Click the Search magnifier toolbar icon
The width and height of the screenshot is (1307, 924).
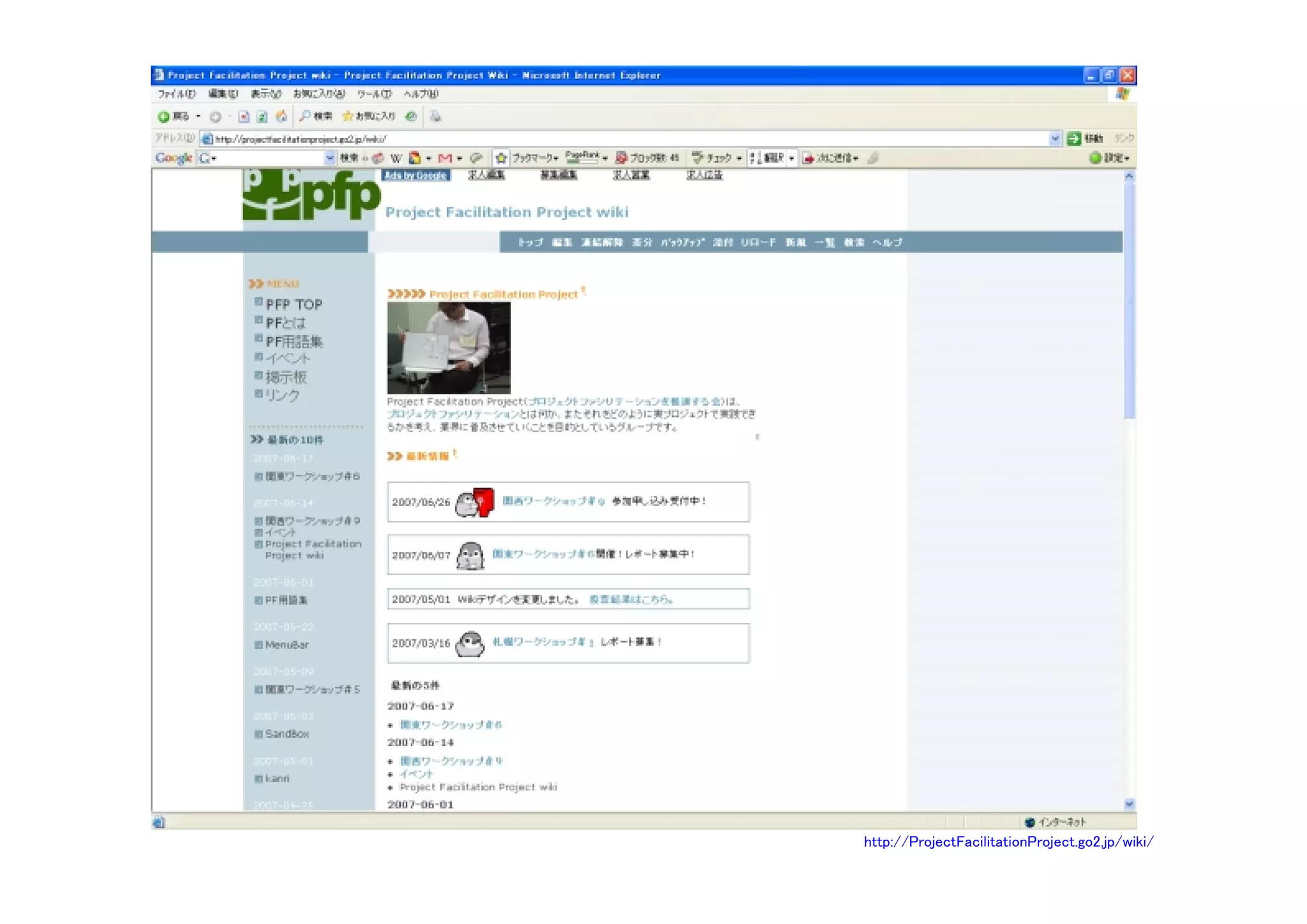pos(306,115)
